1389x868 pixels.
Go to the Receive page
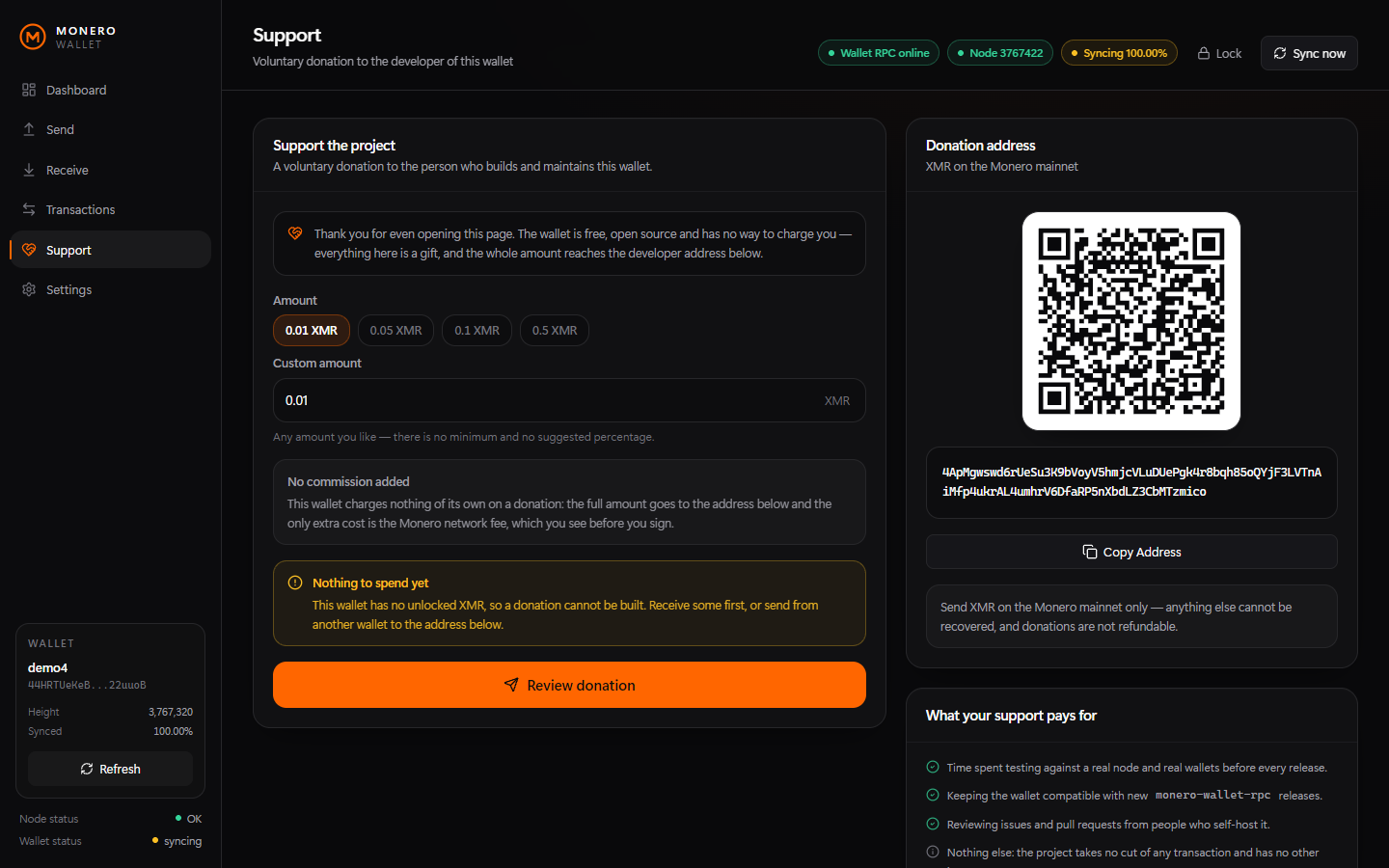[x=110, y=170]
